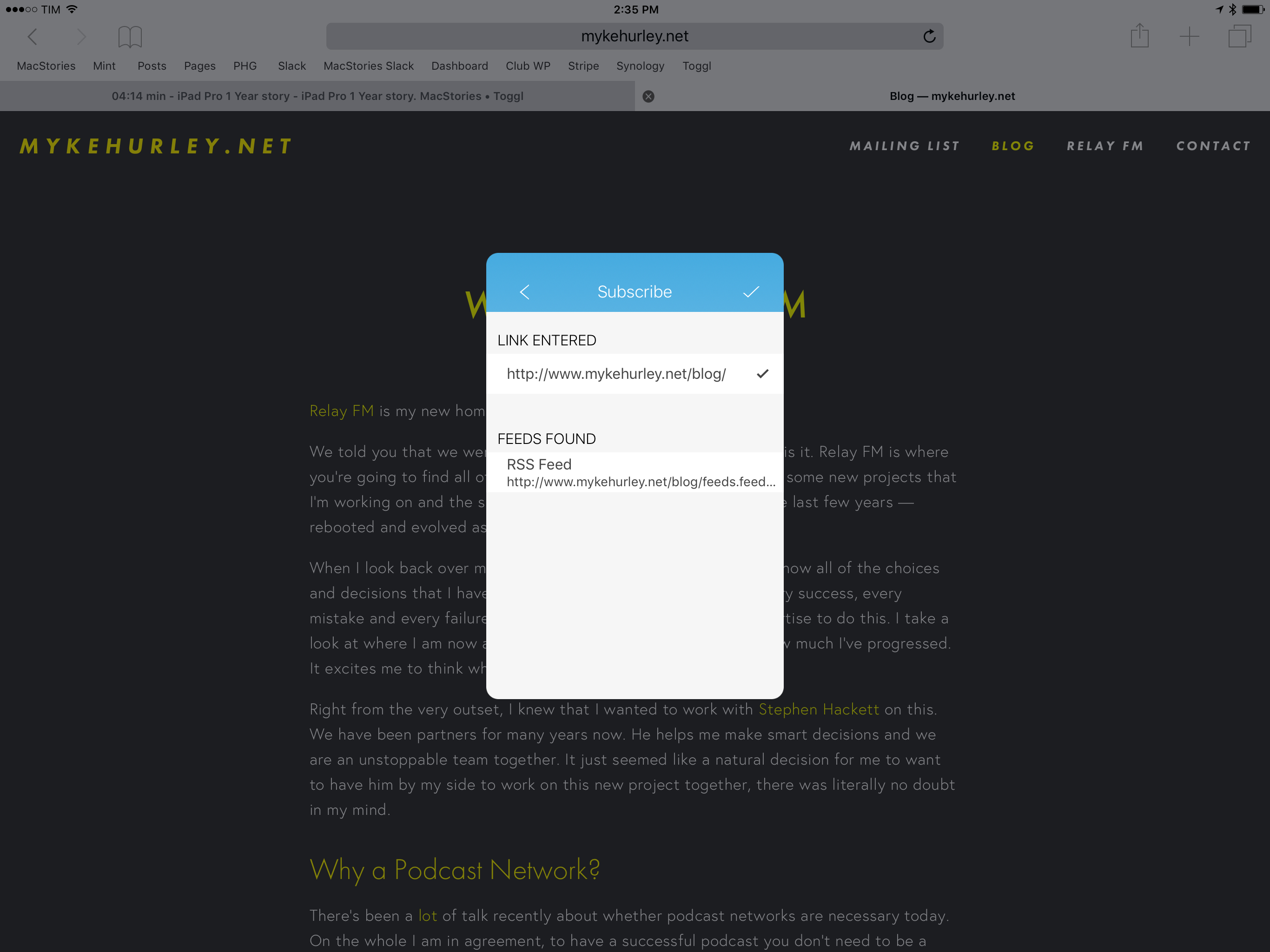Tap the mykehurley.net address bar
The image size is (1270, 952).
pyautogui.click(x=634, y=36)
